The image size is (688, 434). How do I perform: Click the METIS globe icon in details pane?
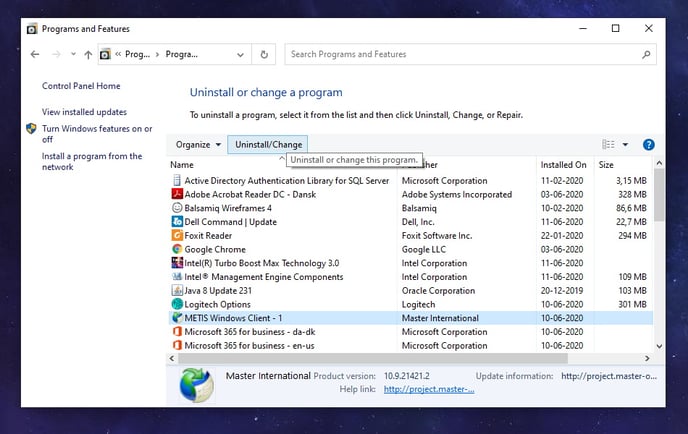coord(196,385)
